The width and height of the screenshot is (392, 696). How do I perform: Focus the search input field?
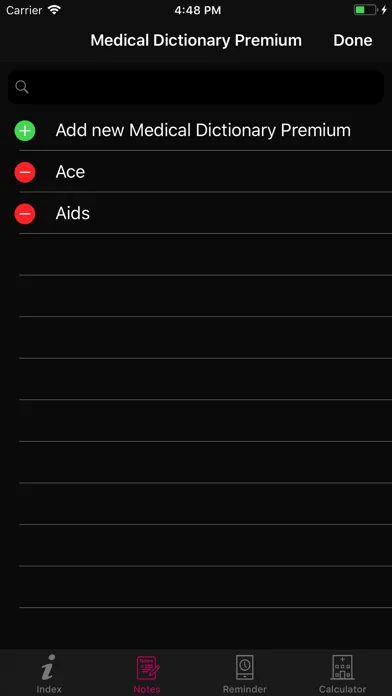pos(196,87)
